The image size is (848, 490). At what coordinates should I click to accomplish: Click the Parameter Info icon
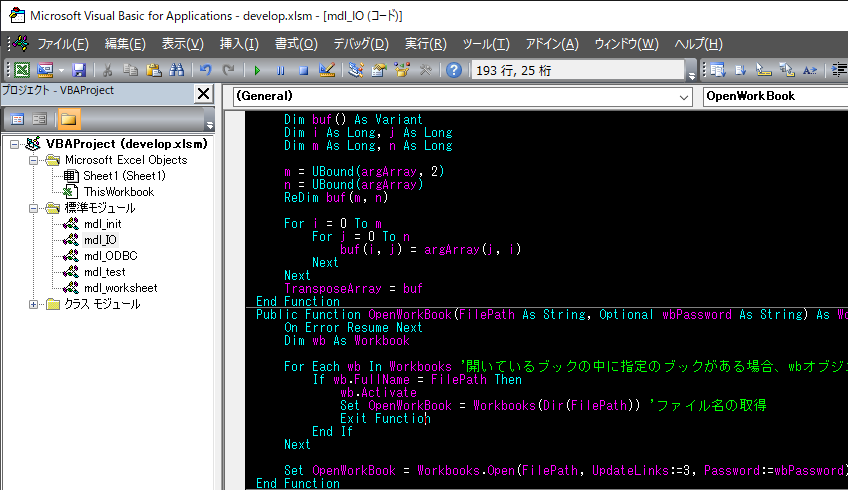click(787, 70)
